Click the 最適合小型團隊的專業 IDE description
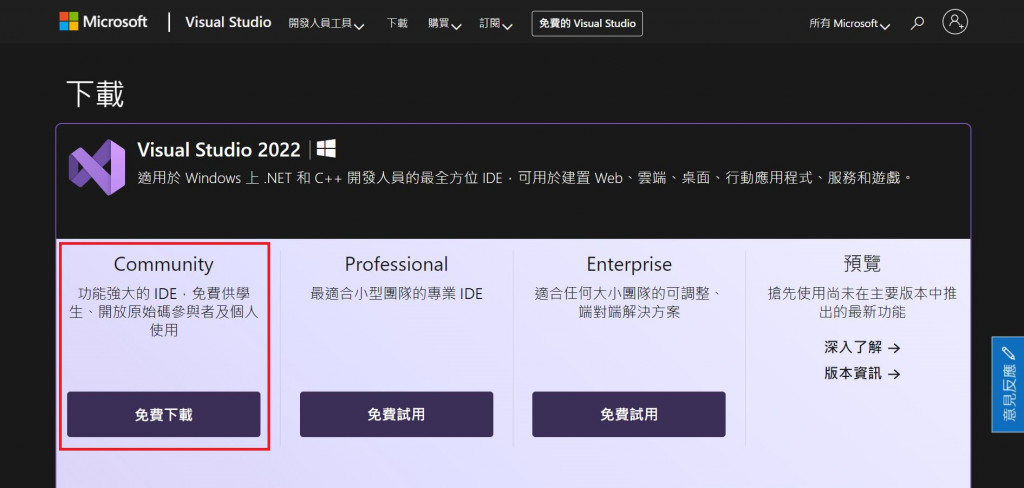The height and width of the screenshot is (488, 1024). click(x=396, y=294)
